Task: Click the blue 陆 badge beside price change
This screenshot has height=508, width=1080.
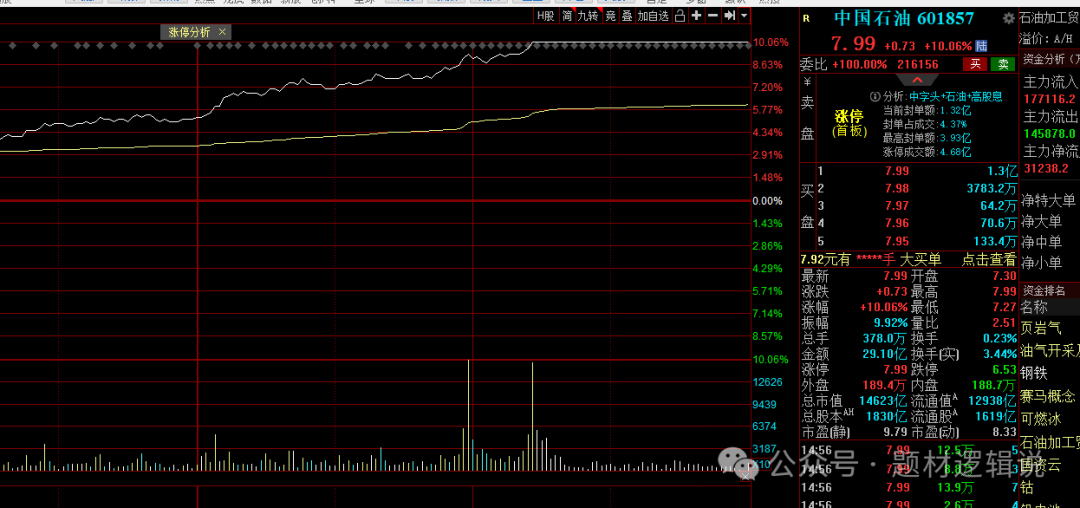Action: 981,46
